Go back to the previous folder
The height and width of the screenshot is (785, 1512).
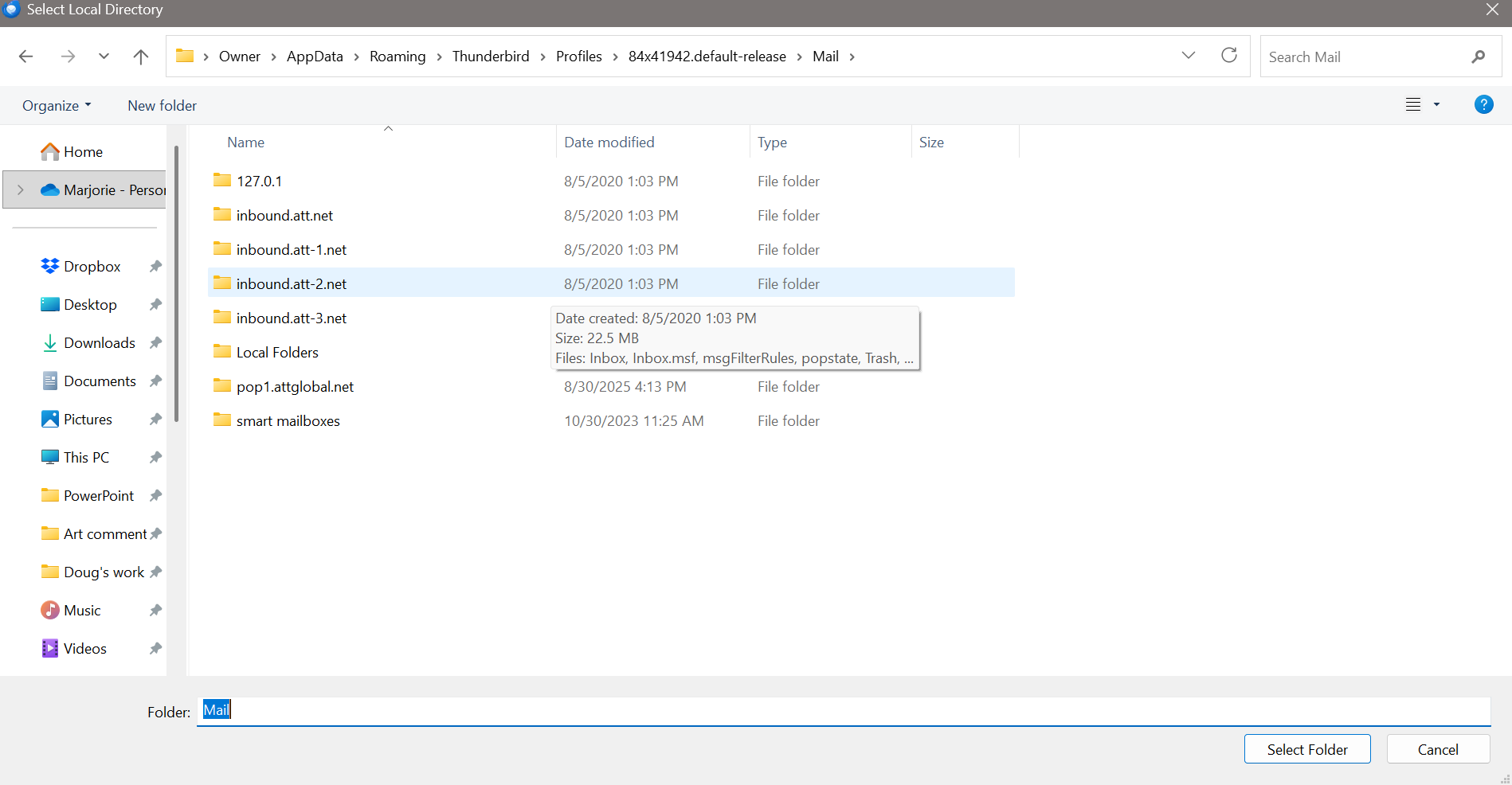26,57
